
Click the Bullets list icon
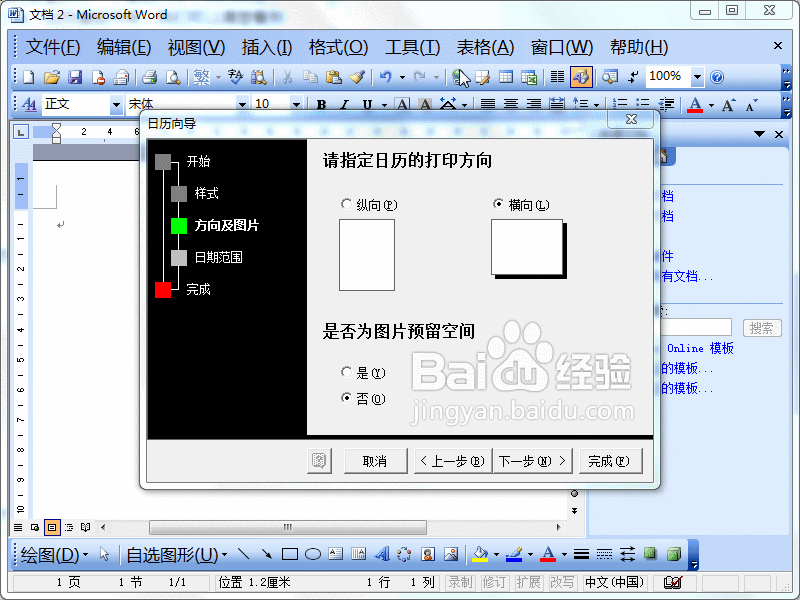[x=643, y=104]
